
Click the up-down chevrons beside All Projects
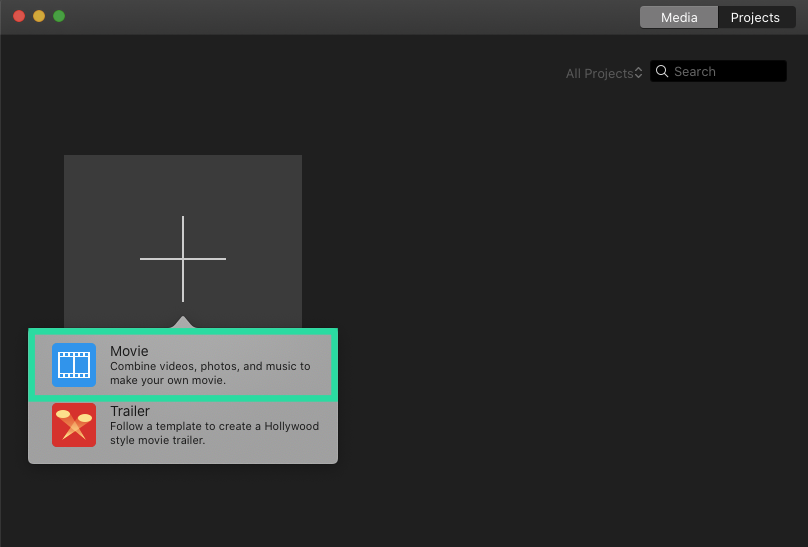point(639,73)
